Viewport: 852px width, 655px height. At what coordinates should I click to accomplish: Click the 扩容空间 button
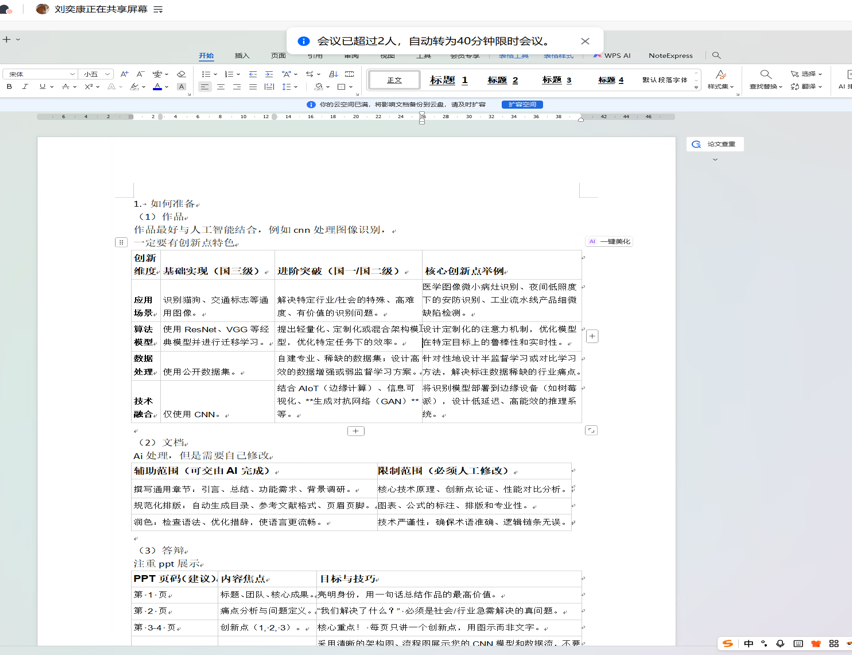[522, 104]
